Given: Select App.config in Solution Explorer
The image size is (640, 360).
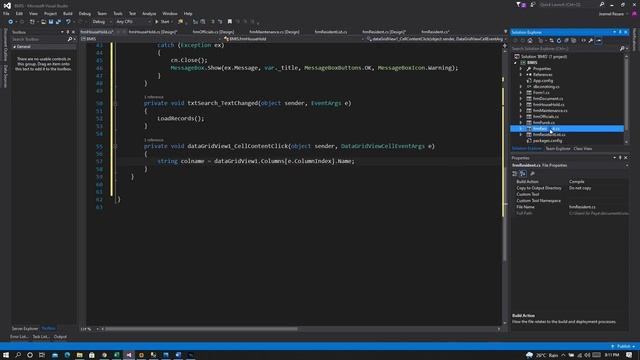Looking at the screenshot, I should click(543, 81).
